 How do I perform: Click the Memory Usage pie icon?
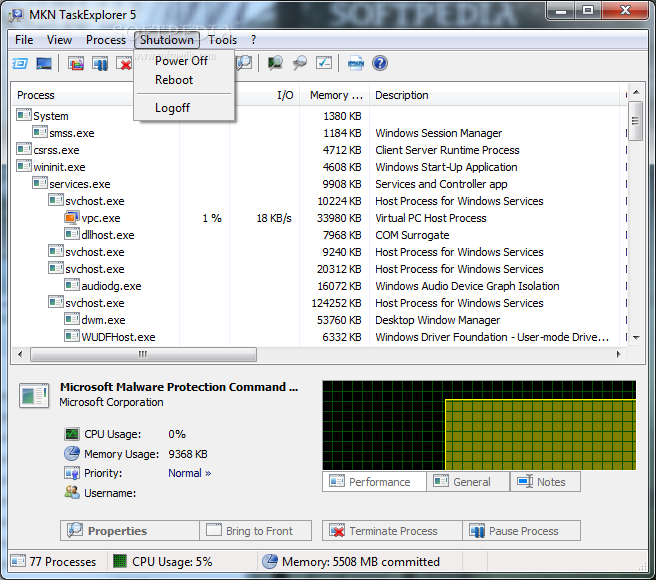[72, 454]
